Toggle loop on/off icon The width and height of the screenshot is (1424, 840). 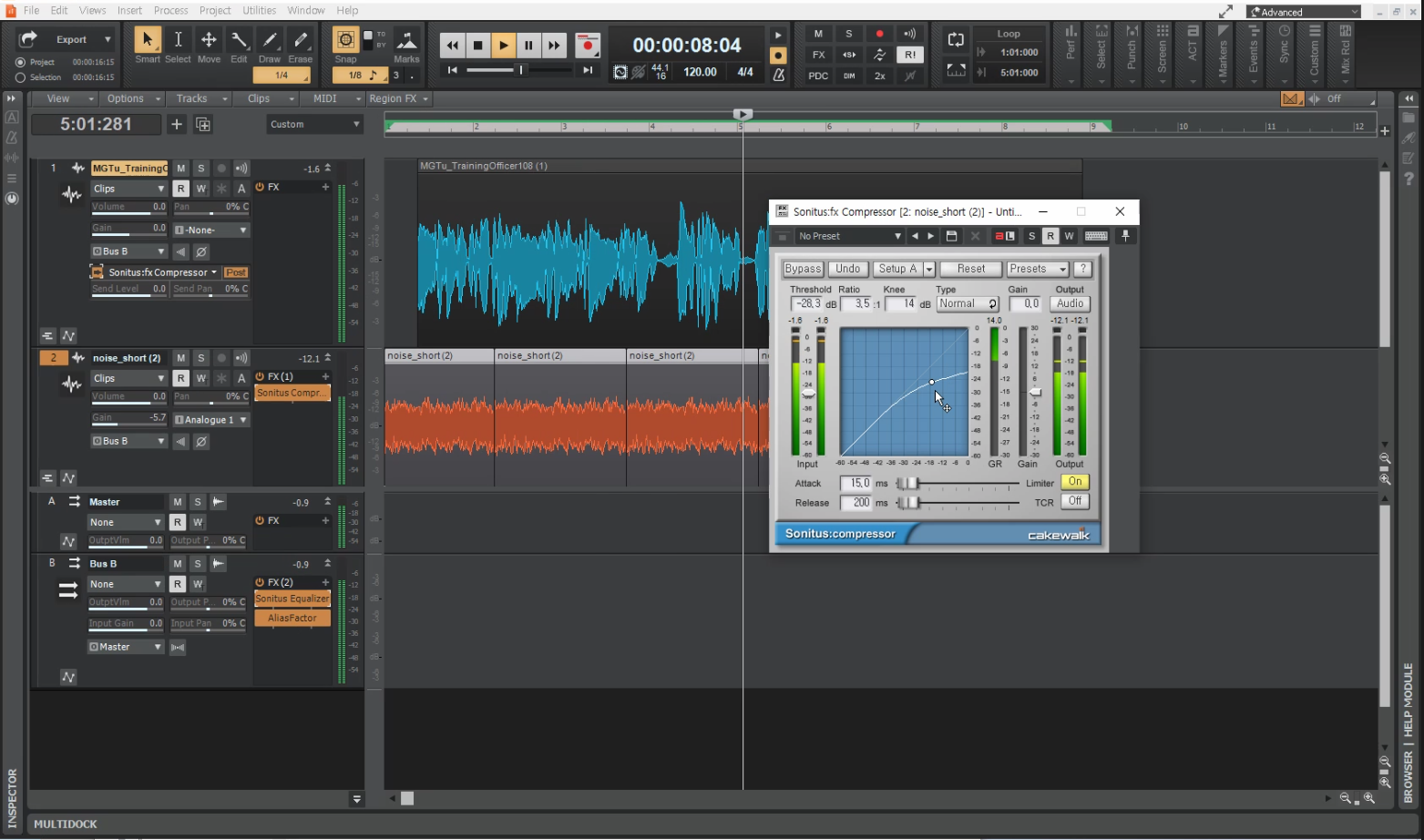[x=956, y=39]
